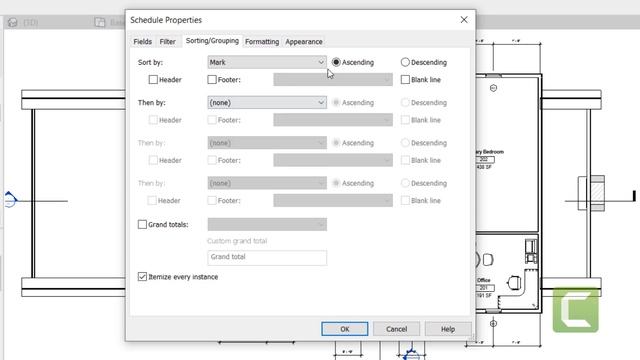Click the blue section marker at left
Screen dimensions: 640x360
(x=10, y=200)
